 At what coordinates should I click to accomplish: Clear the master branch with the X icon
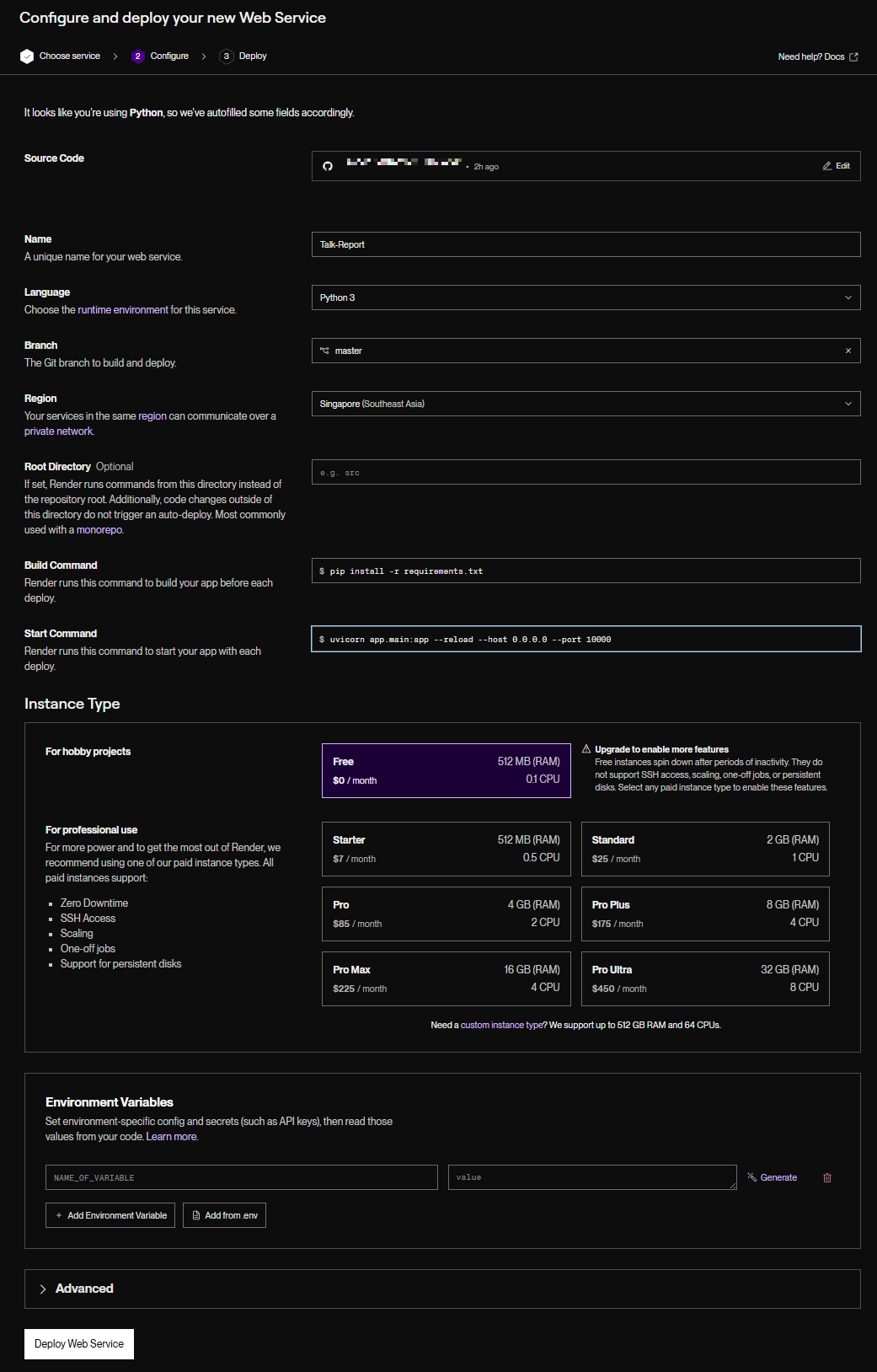(848, 351)
